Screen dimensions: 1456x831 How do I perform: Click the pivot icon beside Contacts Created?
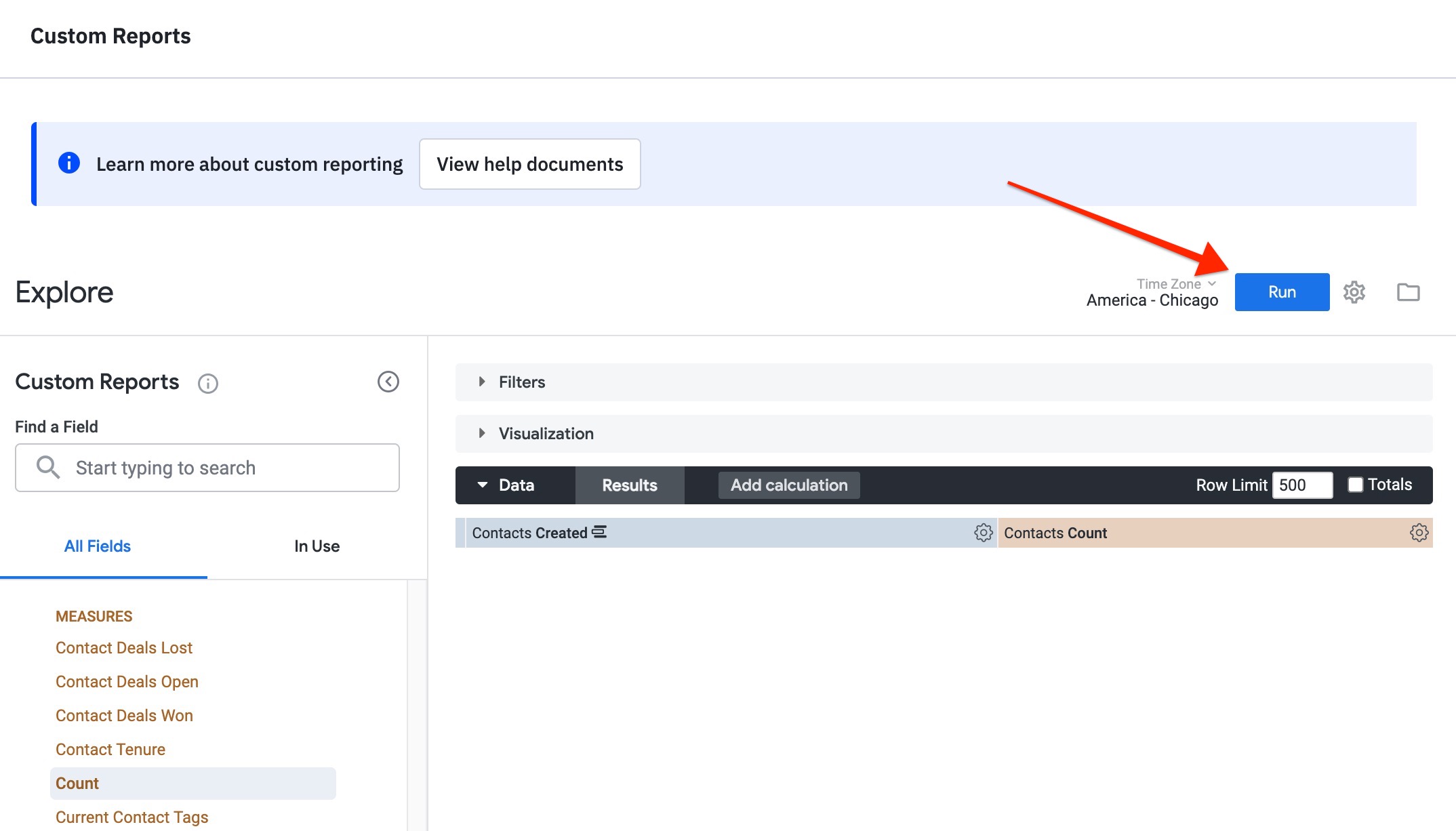(599, 532)
